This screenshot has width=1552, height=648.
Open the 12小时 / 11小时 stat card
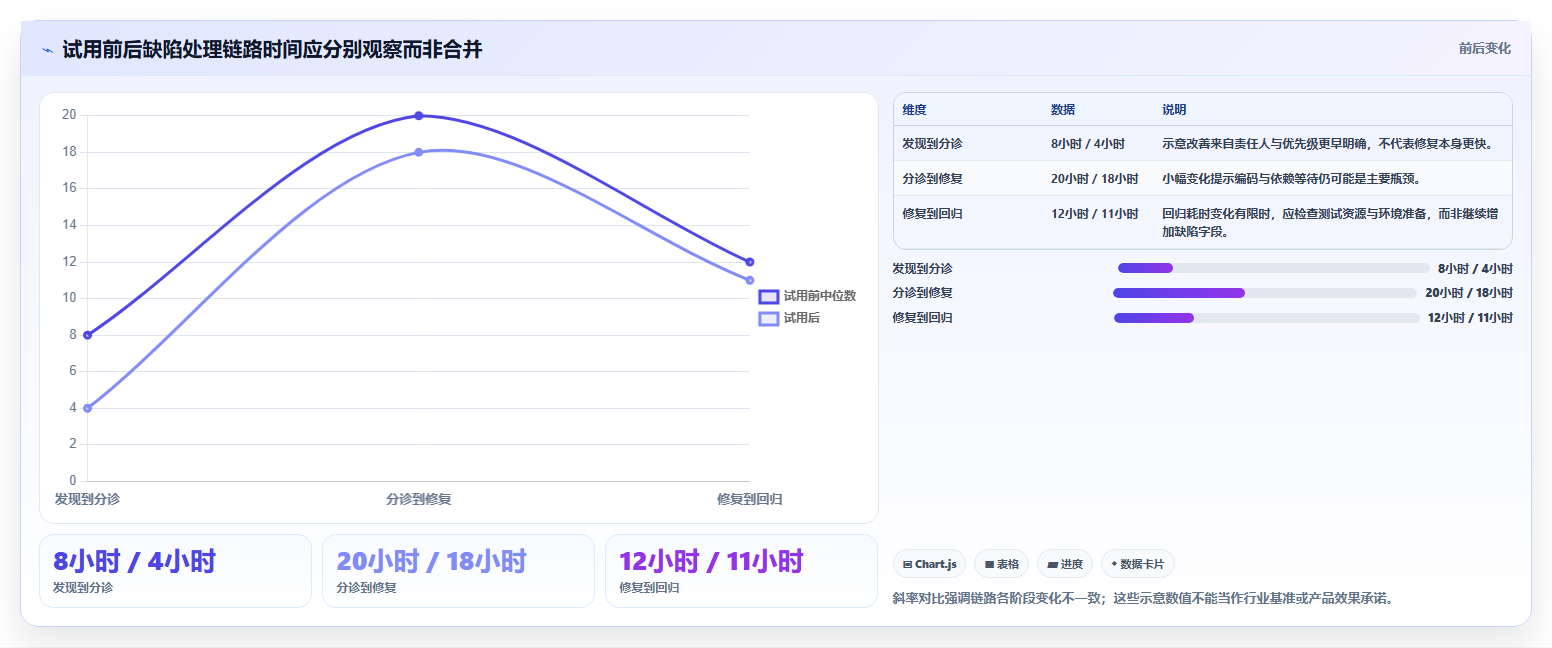coord(742,571)
